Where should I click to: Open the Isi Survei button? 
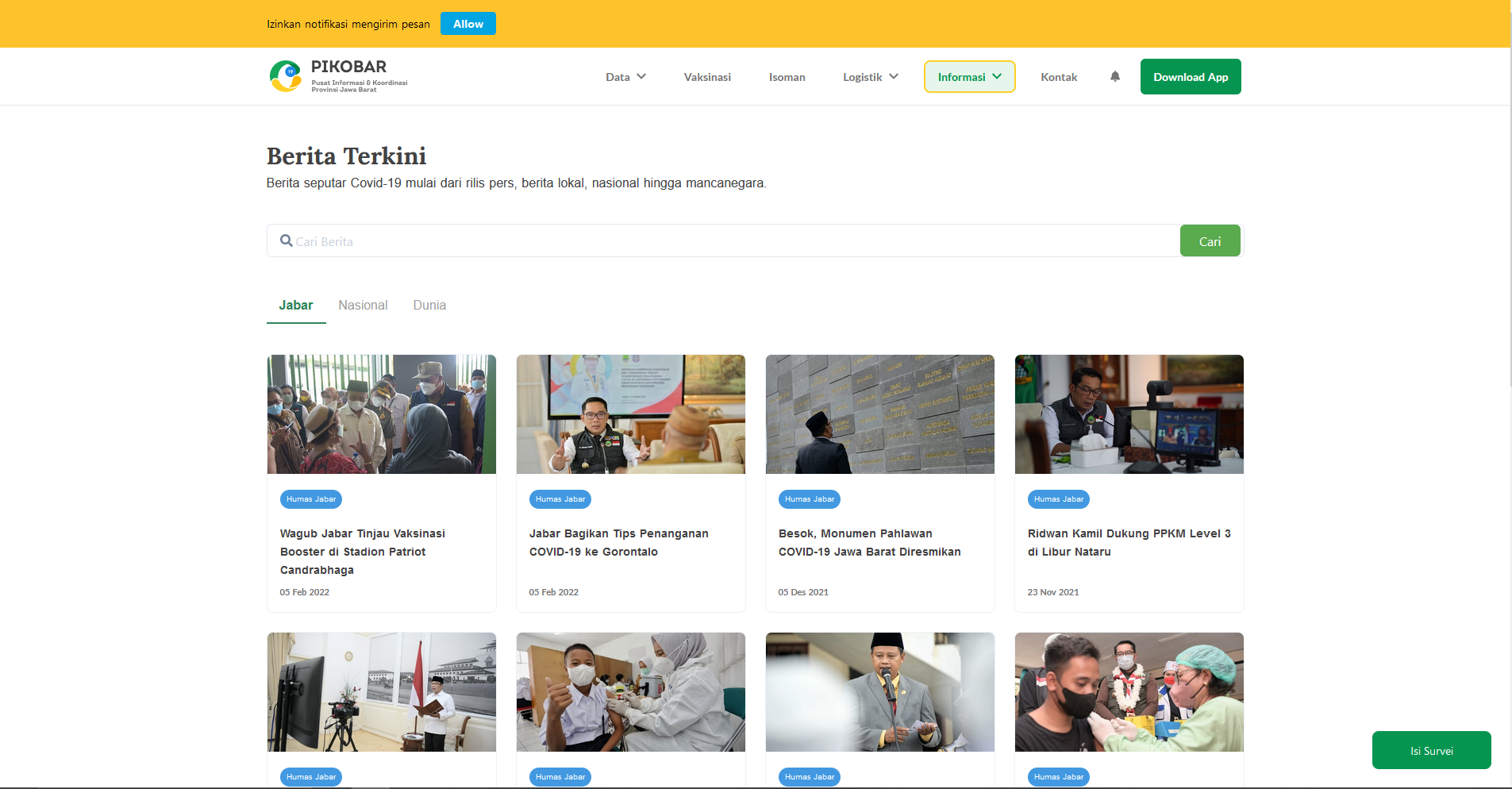coord(1431,750)
